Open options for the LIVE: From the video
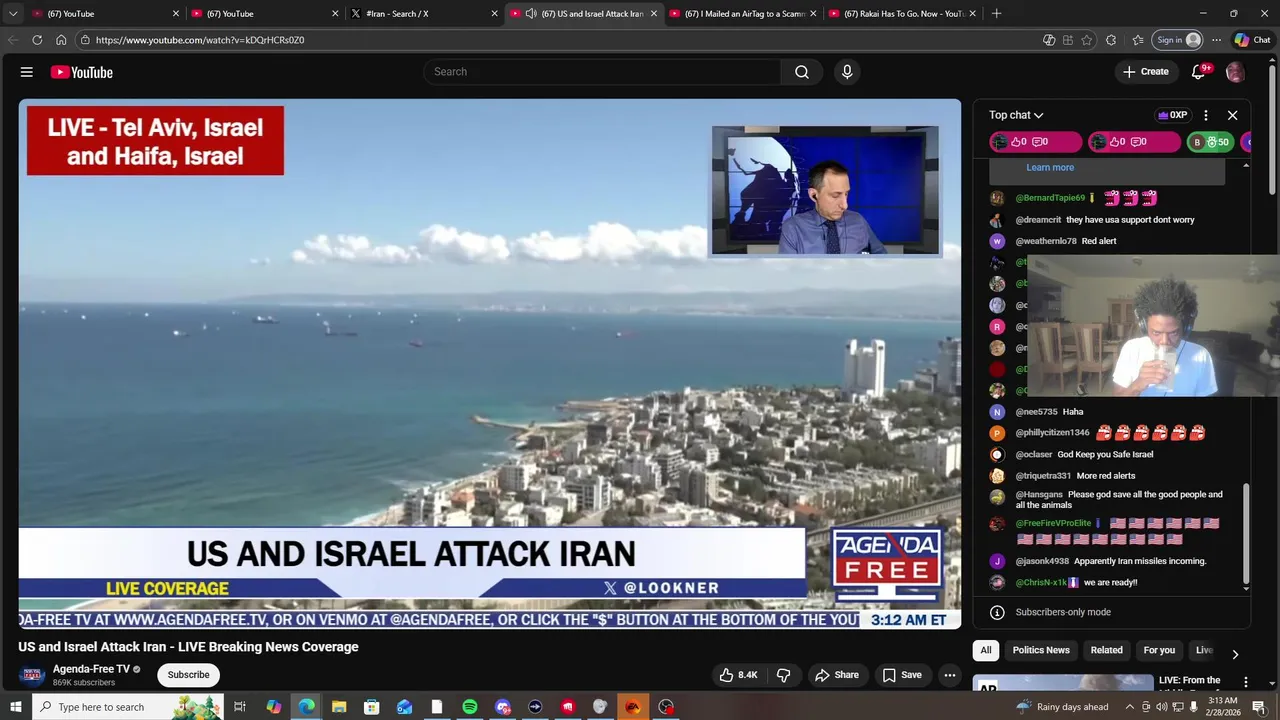This screenshot has width=1280, height=720. (1246, 682)
